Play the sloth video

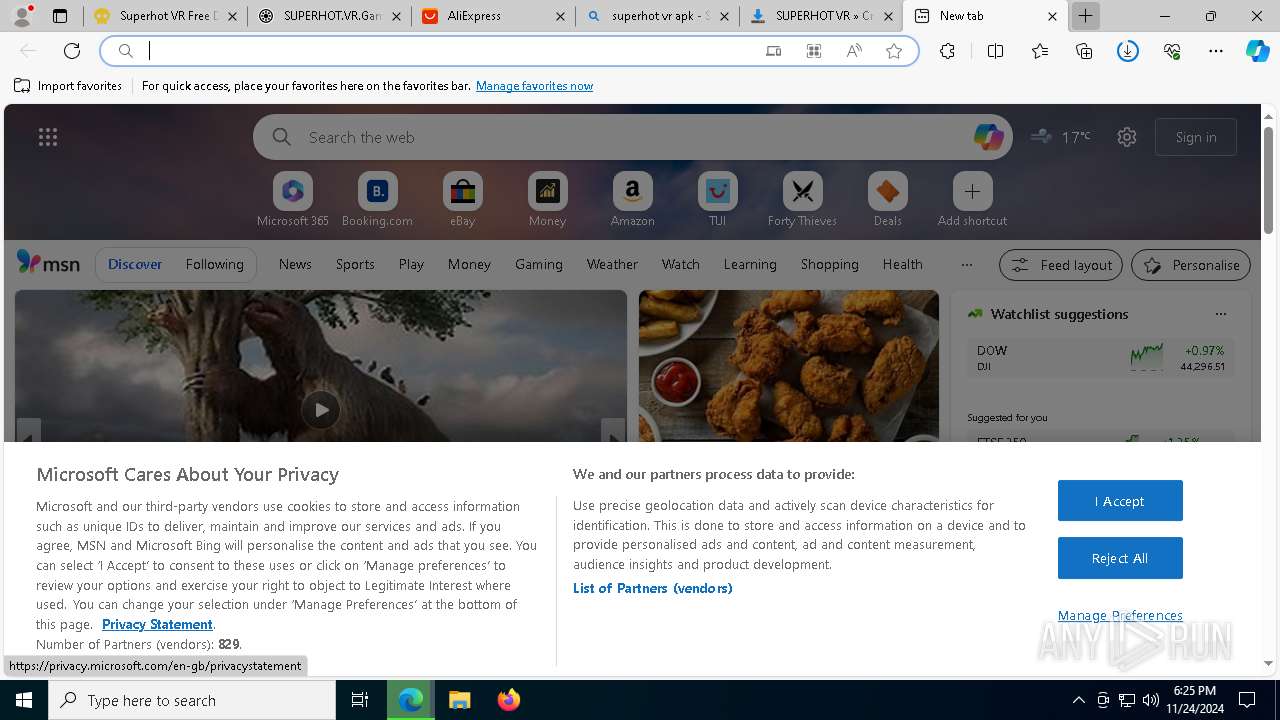(x=320, y=409)
